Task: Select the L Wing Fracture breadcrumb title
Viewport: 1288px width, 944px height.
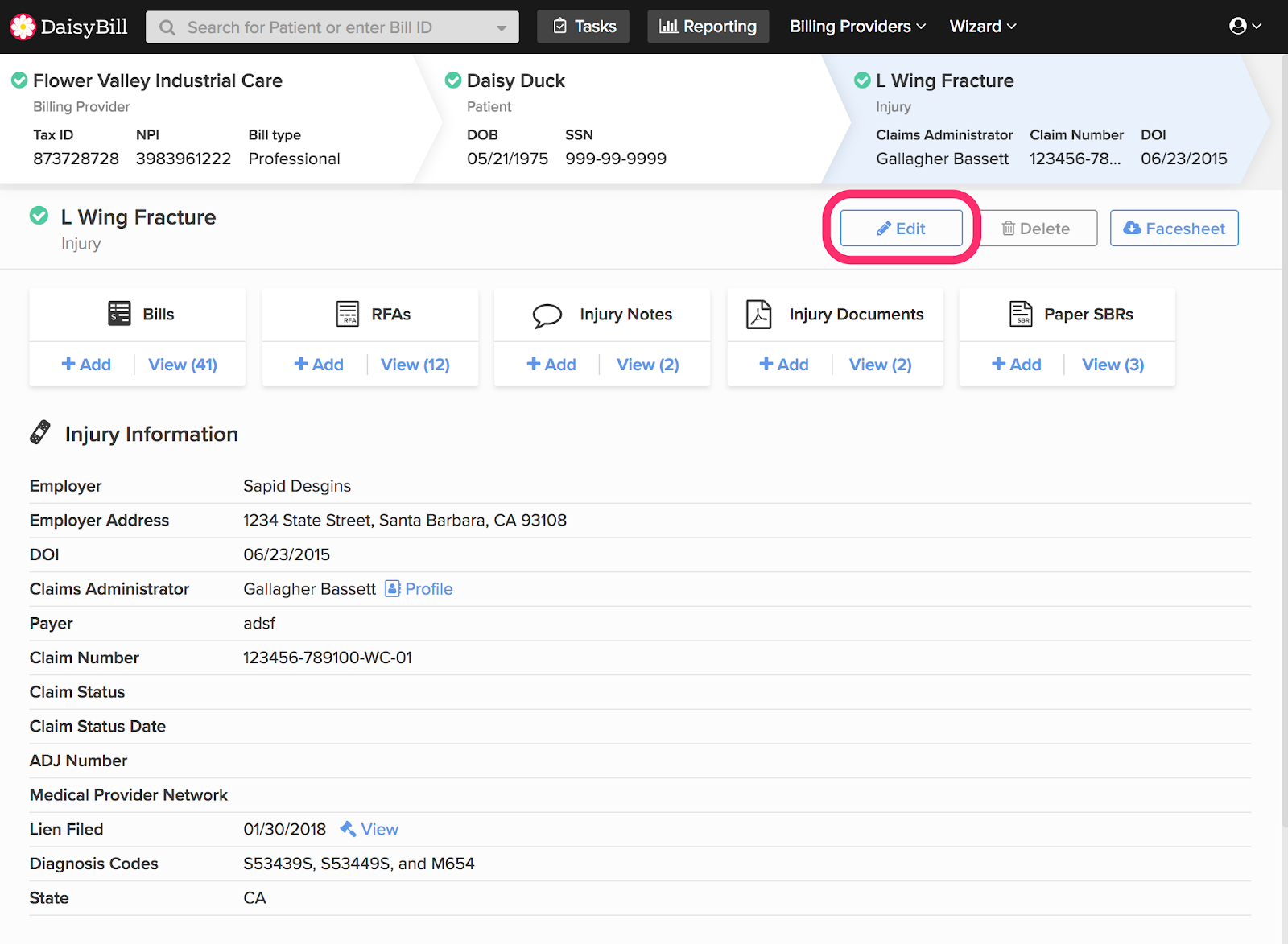Action: (945, 80)
